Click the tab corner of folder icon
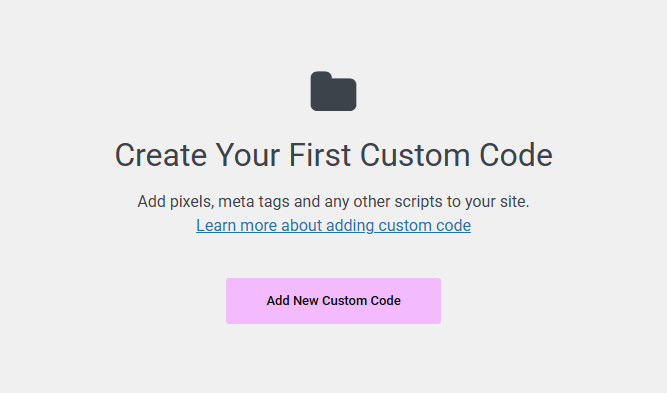 point(321,76)
